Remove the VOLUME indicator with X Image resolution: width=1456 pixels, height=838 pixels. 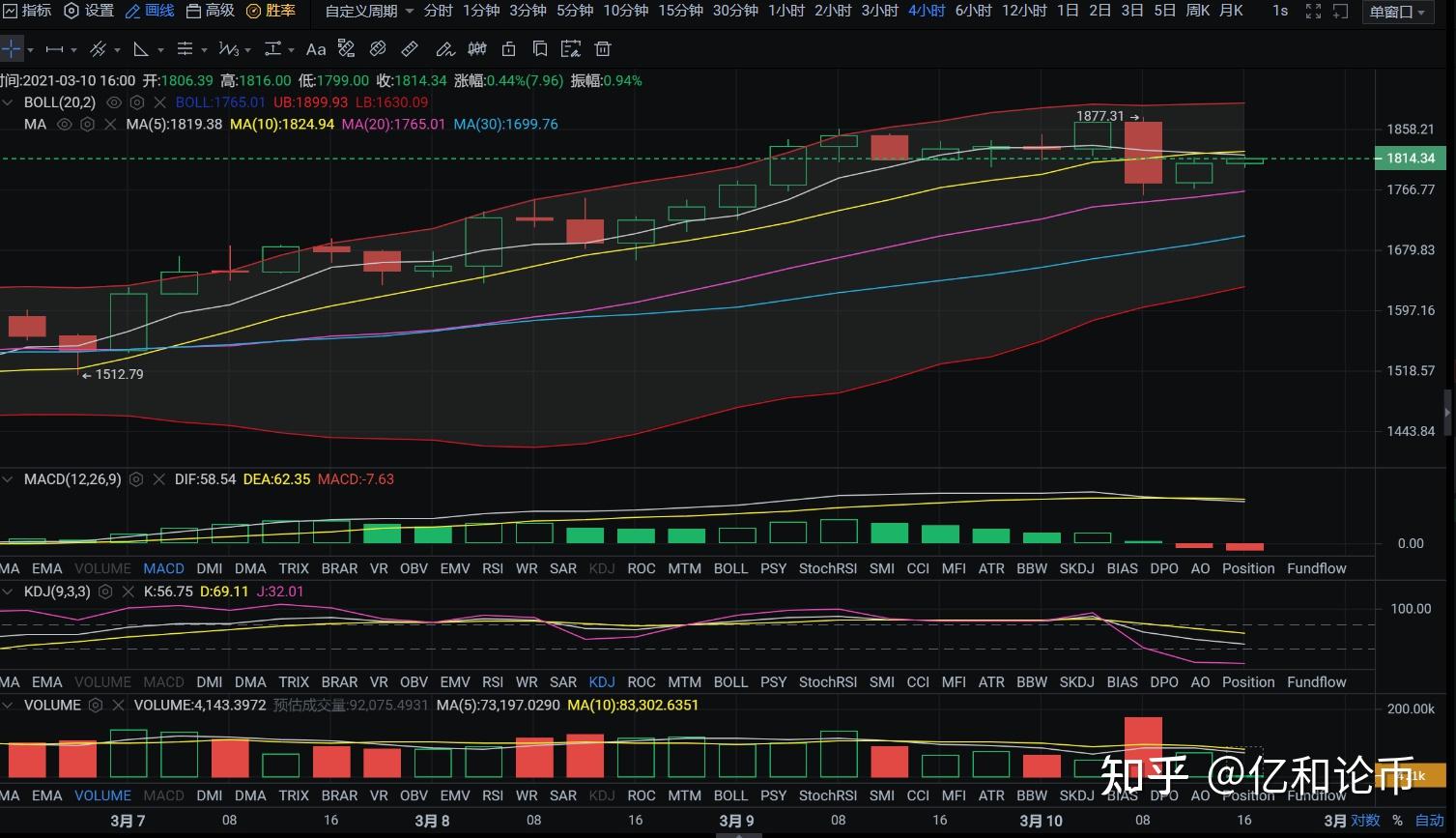coord(118,706)
